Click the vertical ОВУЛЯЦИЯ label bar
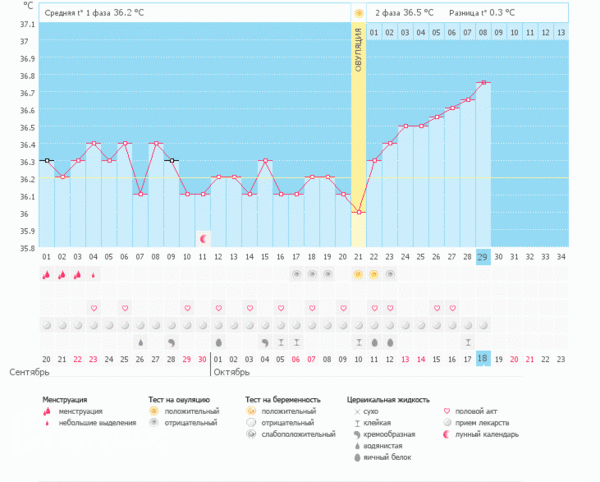The image size is (600, 482). point(359,50)
